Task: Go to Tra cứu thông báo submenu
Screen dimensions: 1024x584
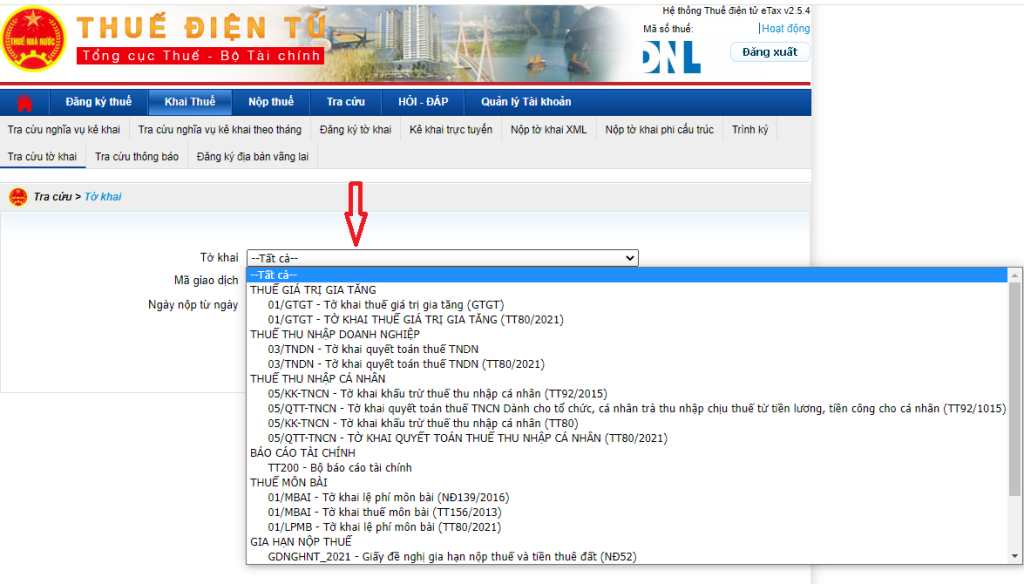Action: [x=136, y=157]
